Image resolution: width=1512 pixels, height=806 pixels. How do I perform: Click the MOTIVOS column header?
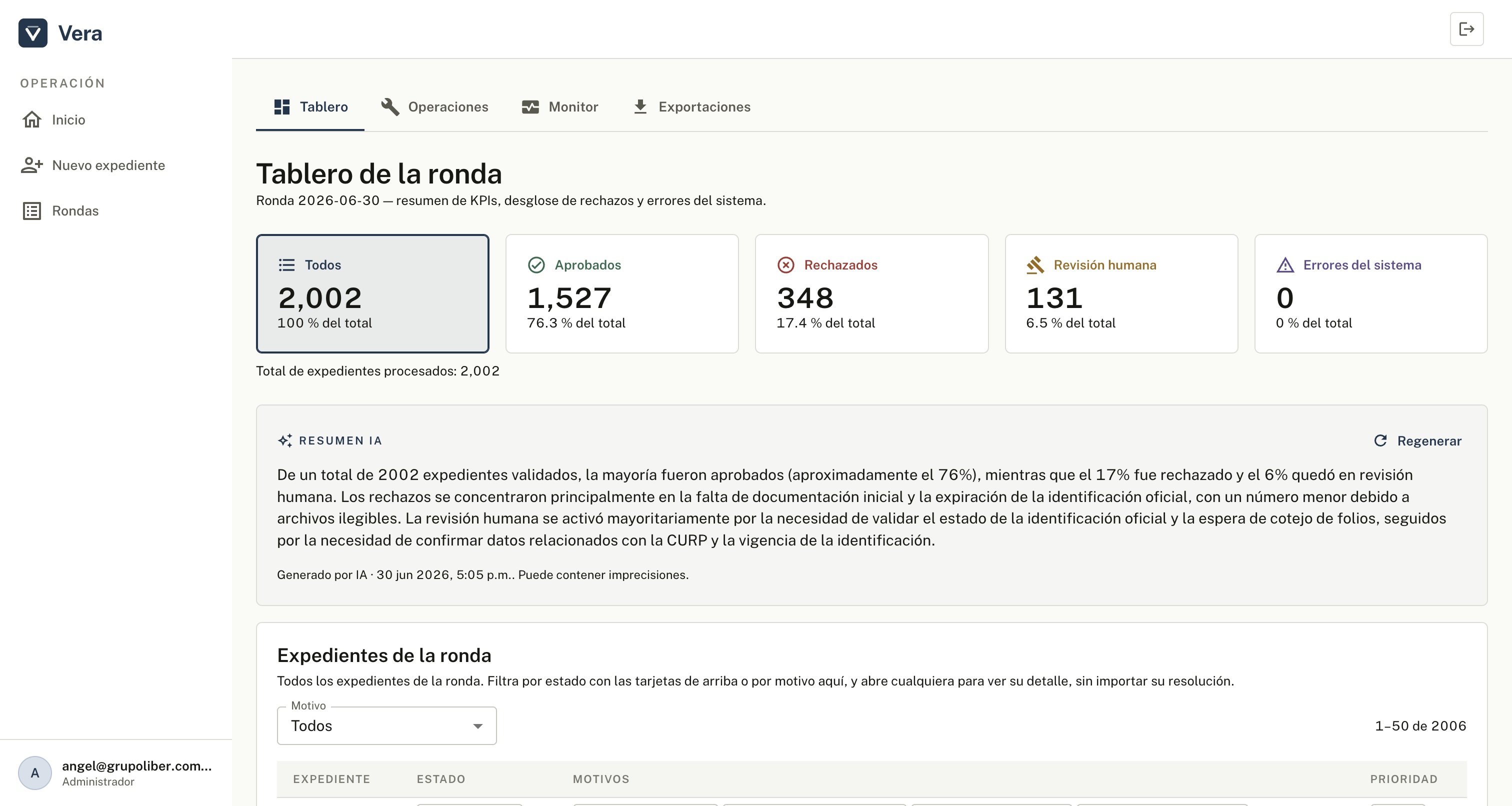601,779
